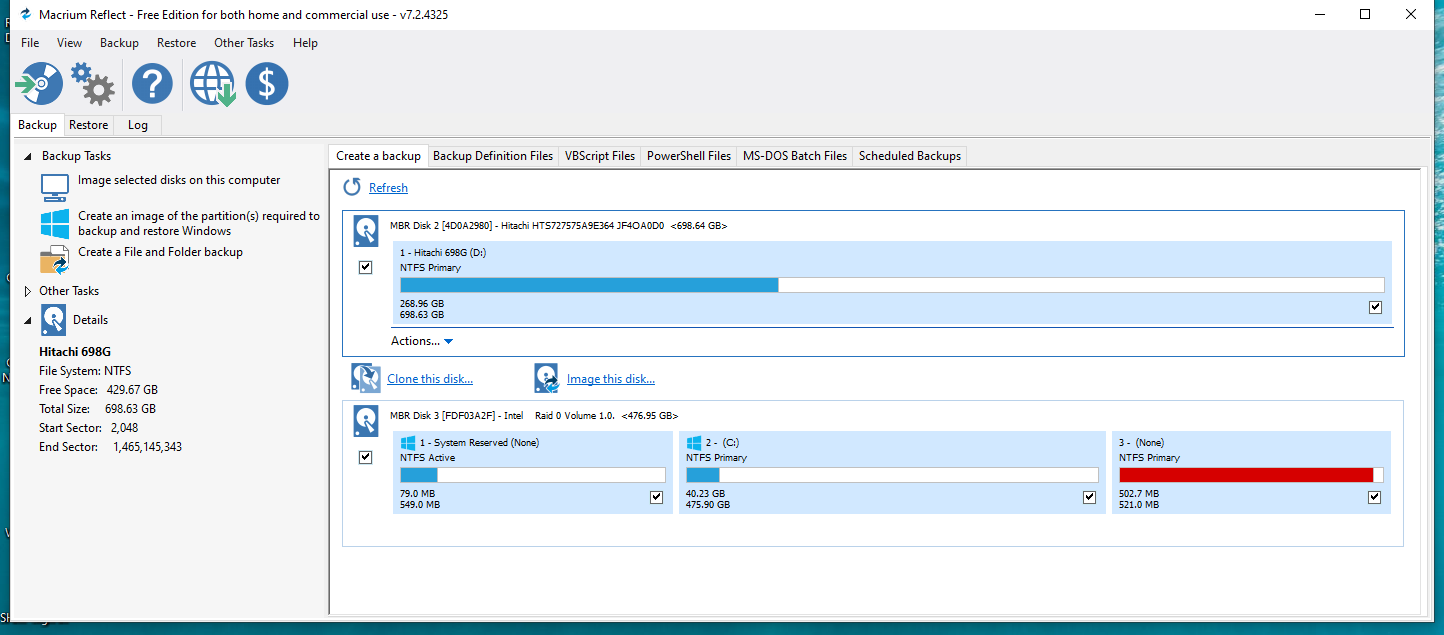Uncheck the MBR Disk 2 checkbox
This screenshot has height=635, width=1444.
[x=365, y=267]
